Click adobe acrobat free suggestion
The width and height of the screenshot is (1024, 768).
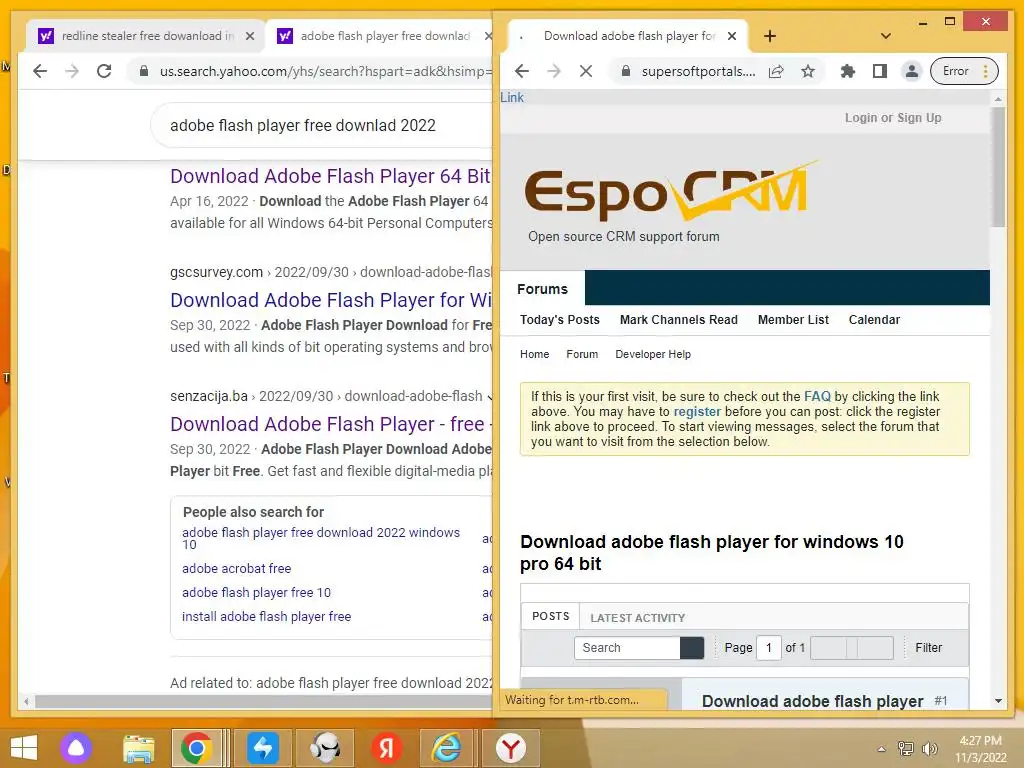click(x=236, y=568)
